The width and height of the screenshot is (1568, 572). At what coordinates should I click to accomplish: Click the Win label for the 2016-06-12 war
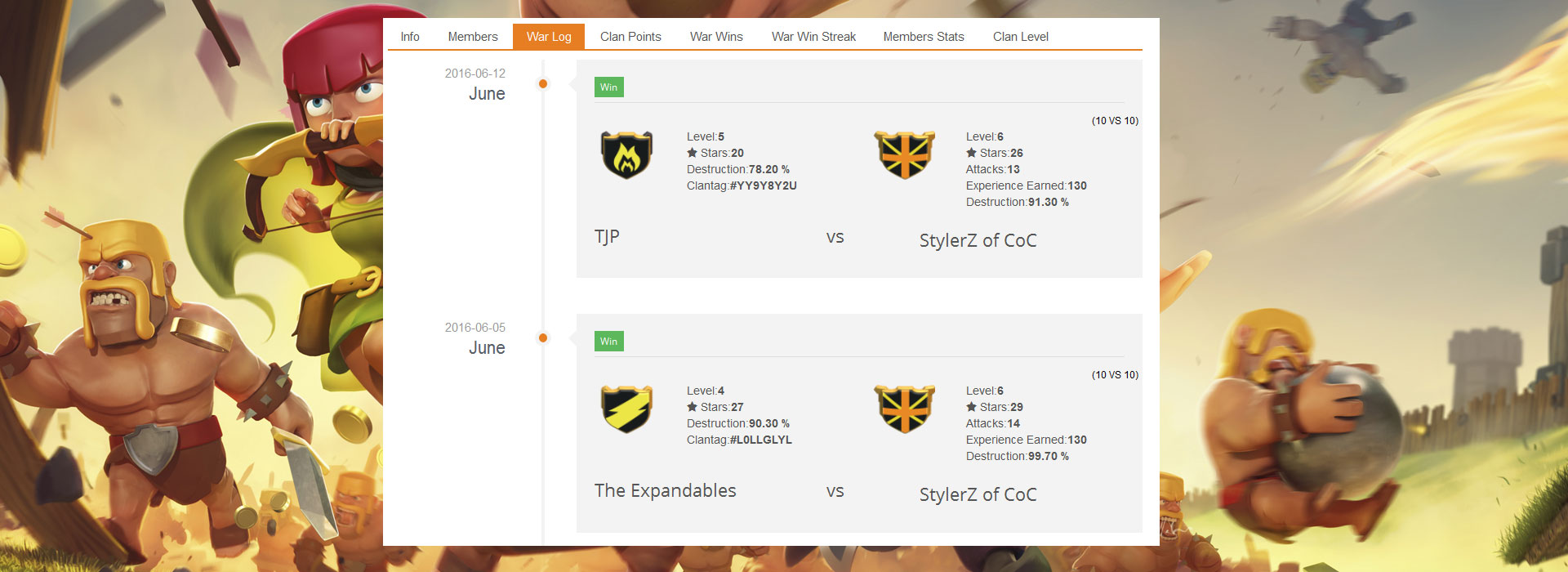tap(609, 87)
